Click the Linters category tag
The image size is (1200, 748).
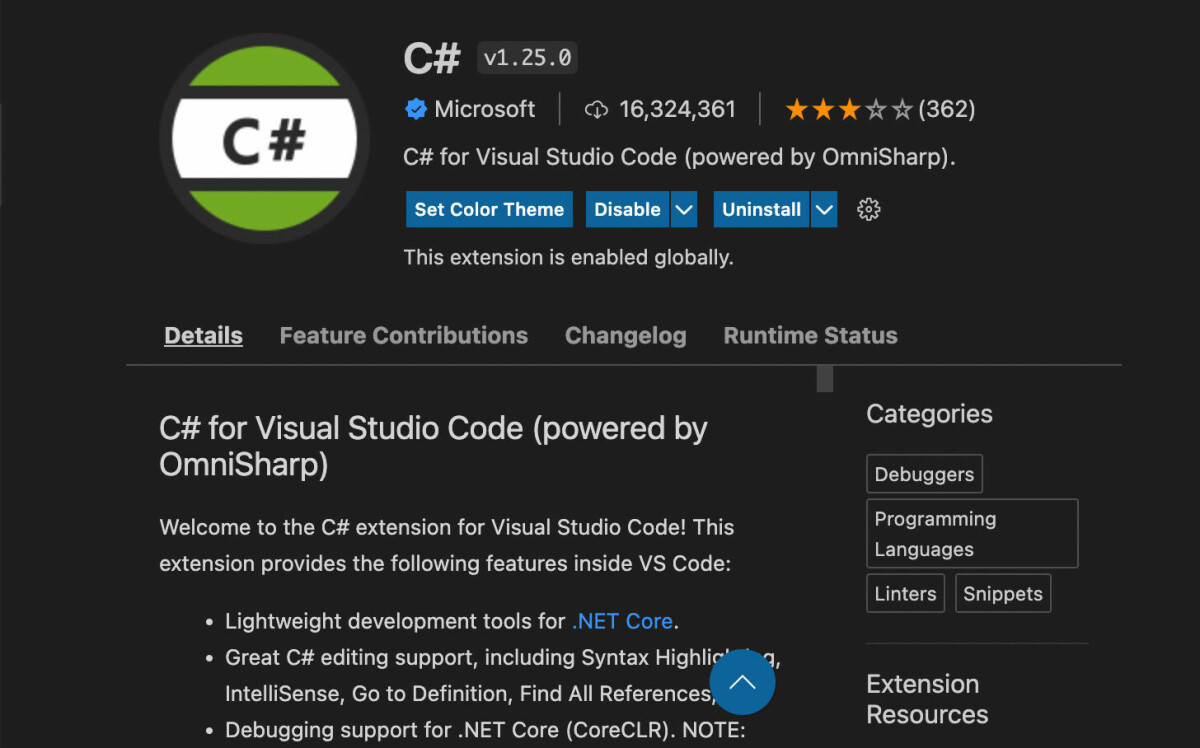(x=905, y=593)
